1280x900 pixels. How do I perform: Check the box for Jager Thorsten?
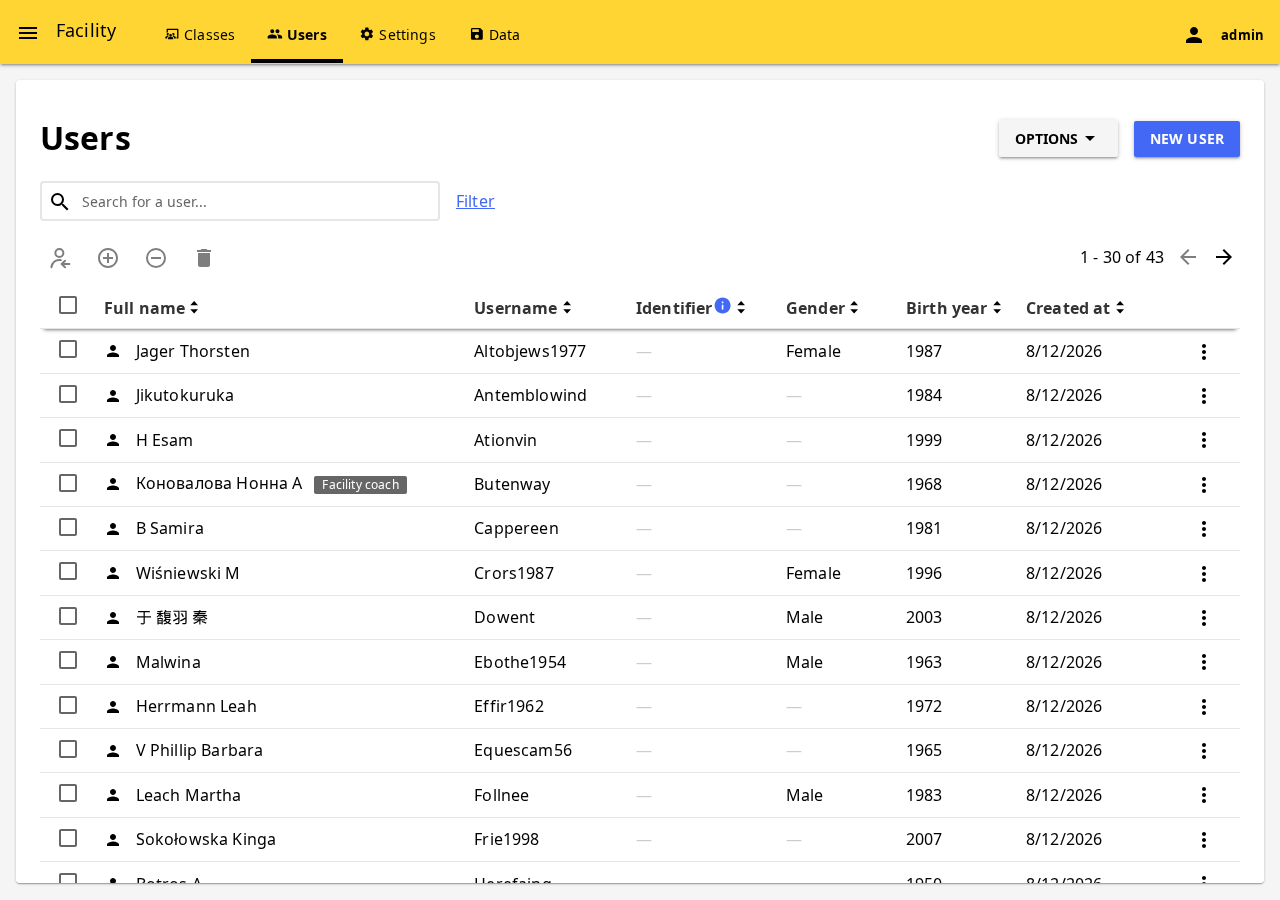[68, 349]
